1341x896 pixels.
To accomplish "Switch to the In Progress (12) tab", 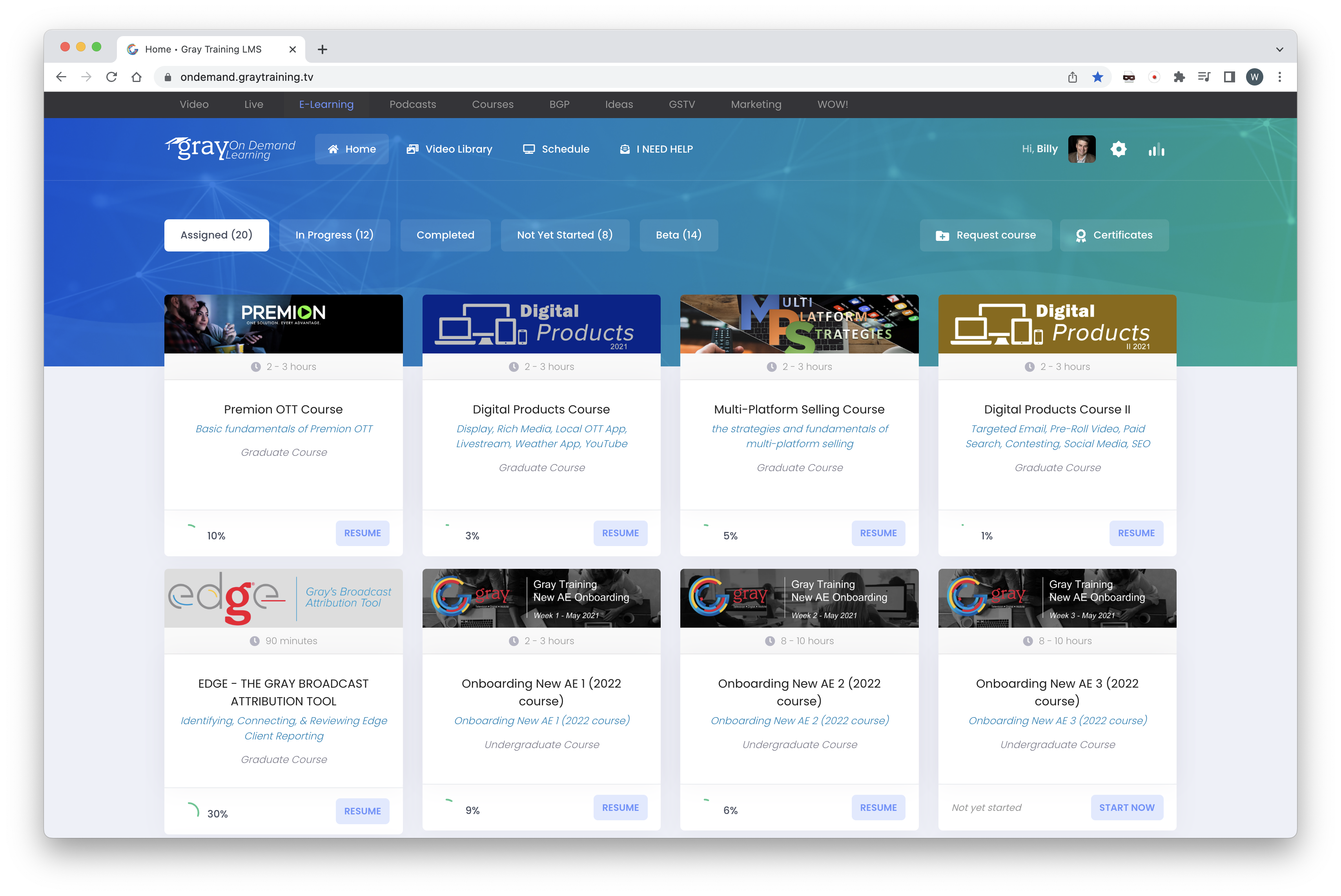I will click(x=334, y=235).
